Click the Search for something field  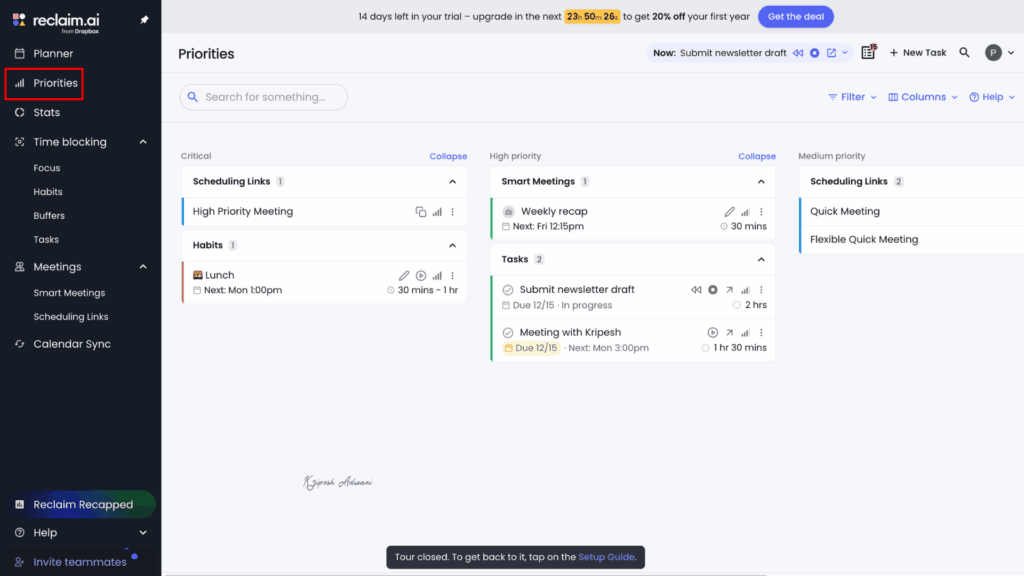pos(264,97)
